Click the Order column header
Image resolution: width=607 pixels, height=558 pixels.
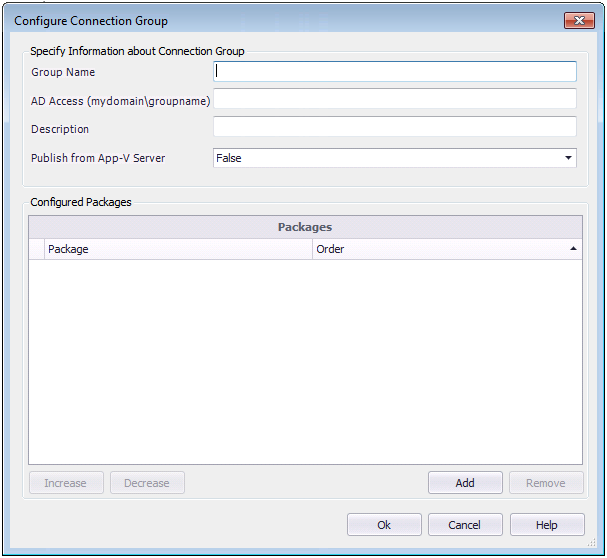(440, 249)
